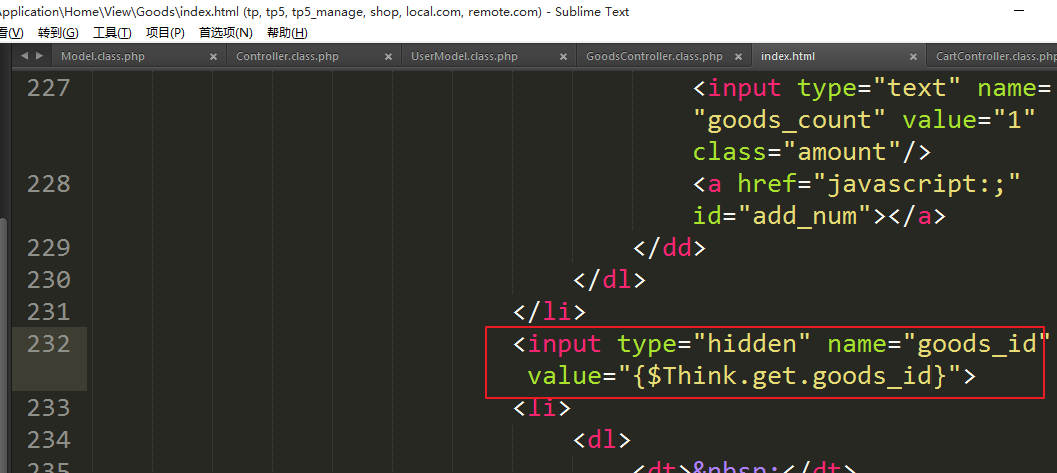The height and width of the screenshot is (473, 1057).
Task: Switch to the UserModel.class.php tab
Action: (x=464, y=57)
